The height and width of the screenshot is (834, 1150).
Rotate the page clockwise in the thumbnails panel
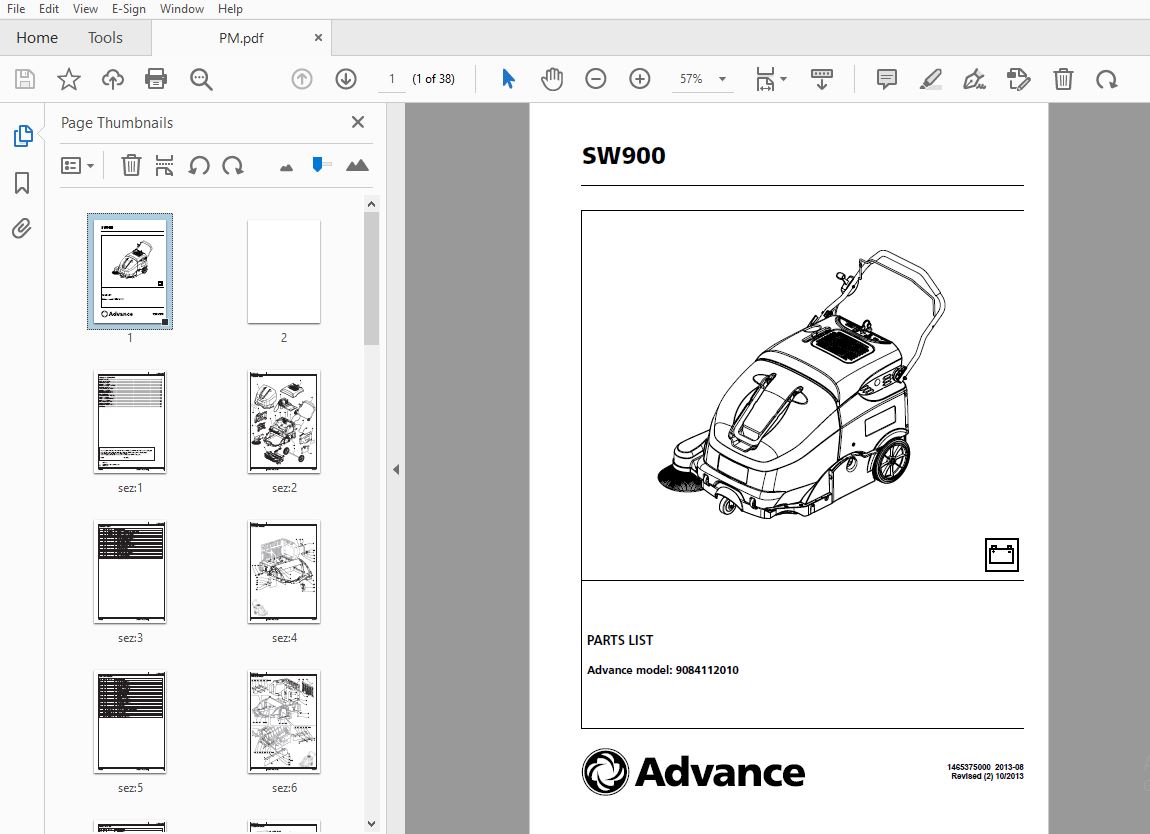coord(233,165)
